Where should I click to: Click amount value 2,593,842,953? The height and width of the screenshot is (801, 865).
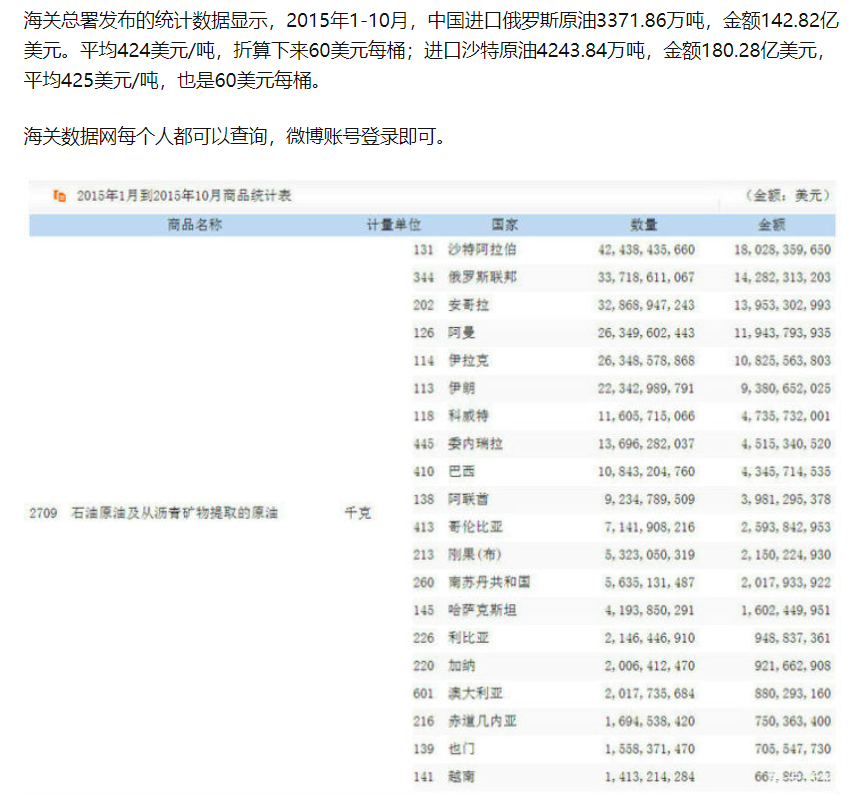tap(786, 527)
